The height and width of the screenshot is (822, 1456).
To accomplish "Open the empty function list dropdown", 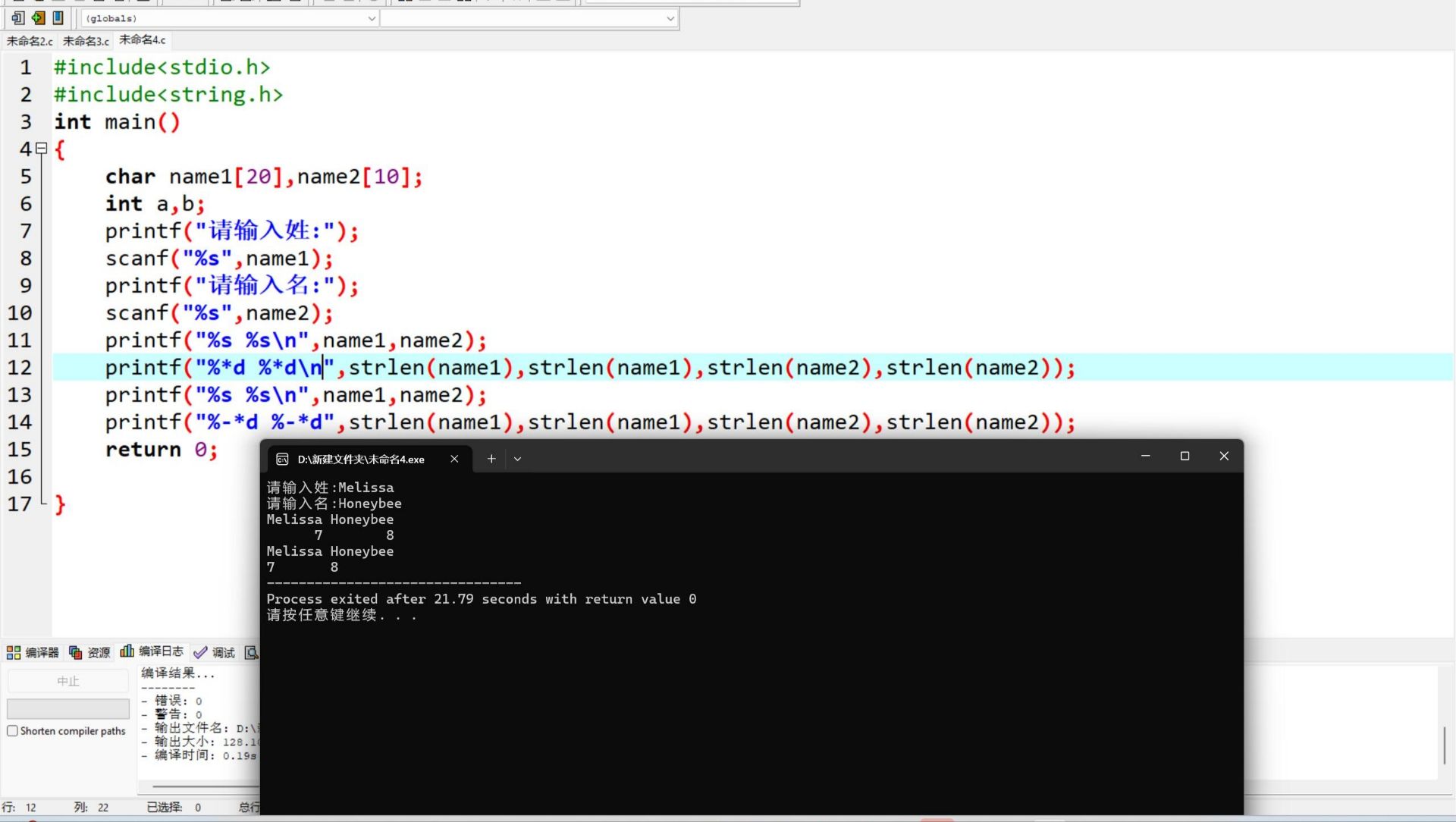I will click(x=529, y=18).
